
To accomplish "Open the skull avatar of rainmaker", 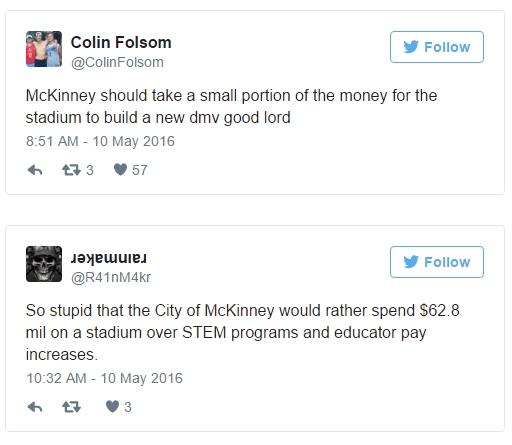I will [x=44, y=264].
